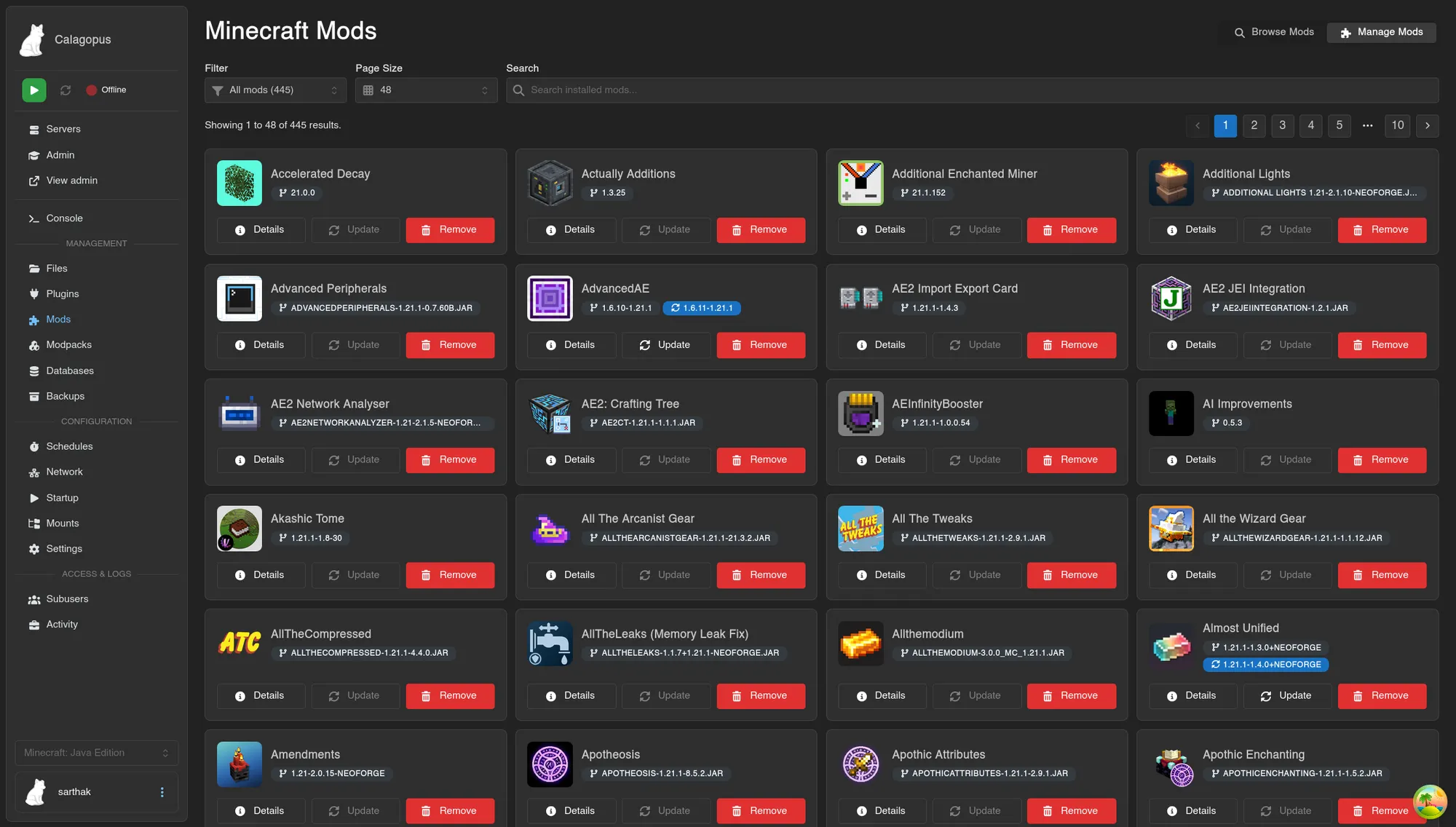Viewport: 1456px width, 827px height.
Task: Open the Minecraft: Java Edition selector
Action: point(96,753)
